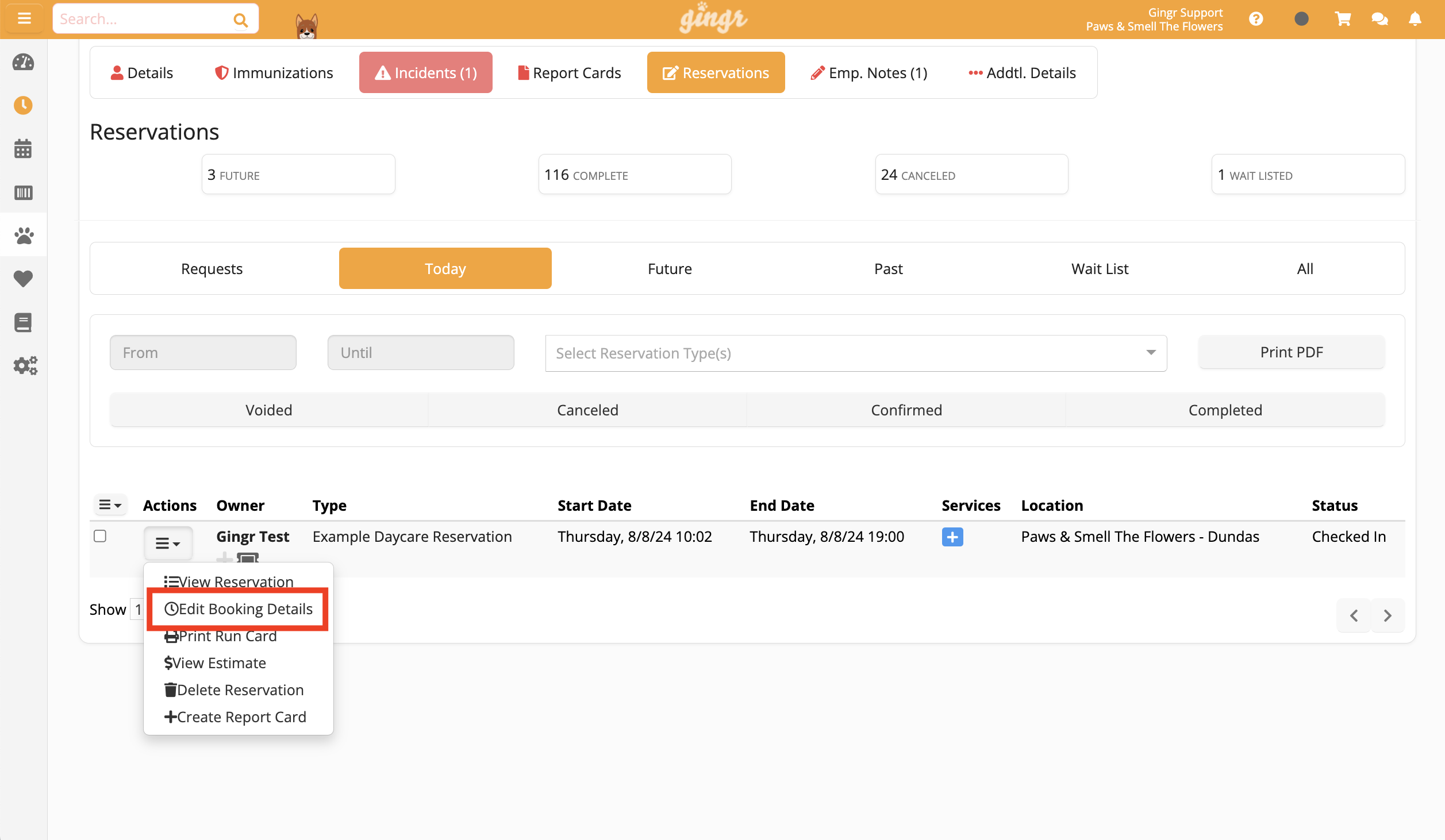This screenshot has height=840, width=1445.
Task: Open the Actions dropdown on the reservation row
Action: [168, 543]
